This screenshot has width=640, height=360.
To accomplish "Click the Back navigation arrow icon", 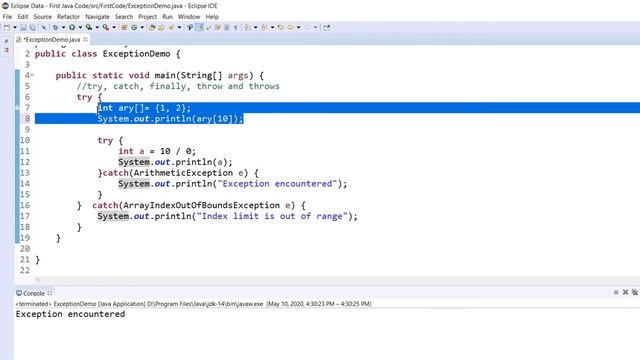I will tap(290, 27).
